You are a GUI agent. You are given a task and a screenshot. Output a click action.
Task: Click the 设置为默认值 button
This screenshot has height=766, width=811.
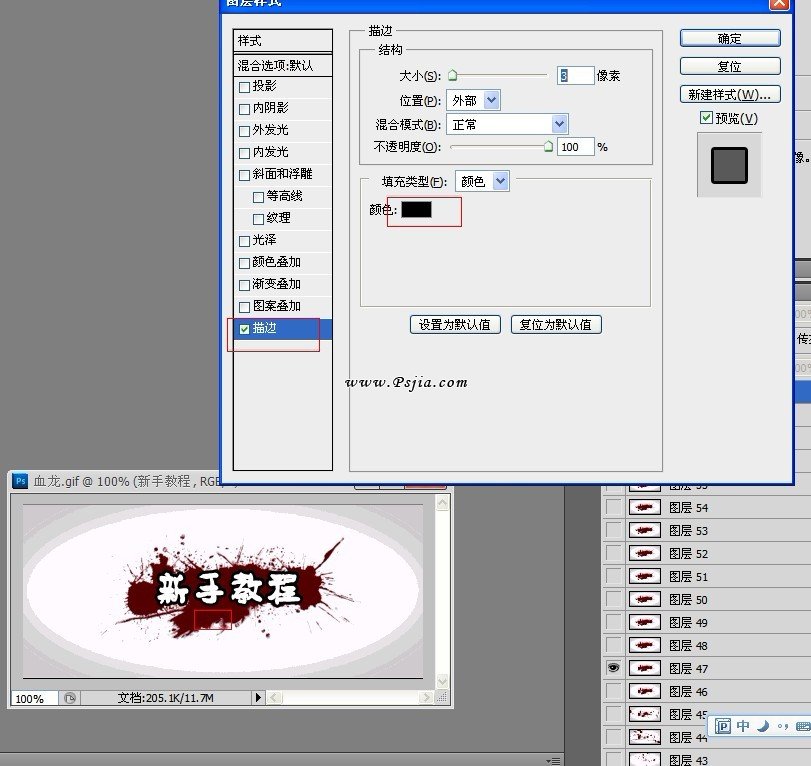(x=455, y=324)
